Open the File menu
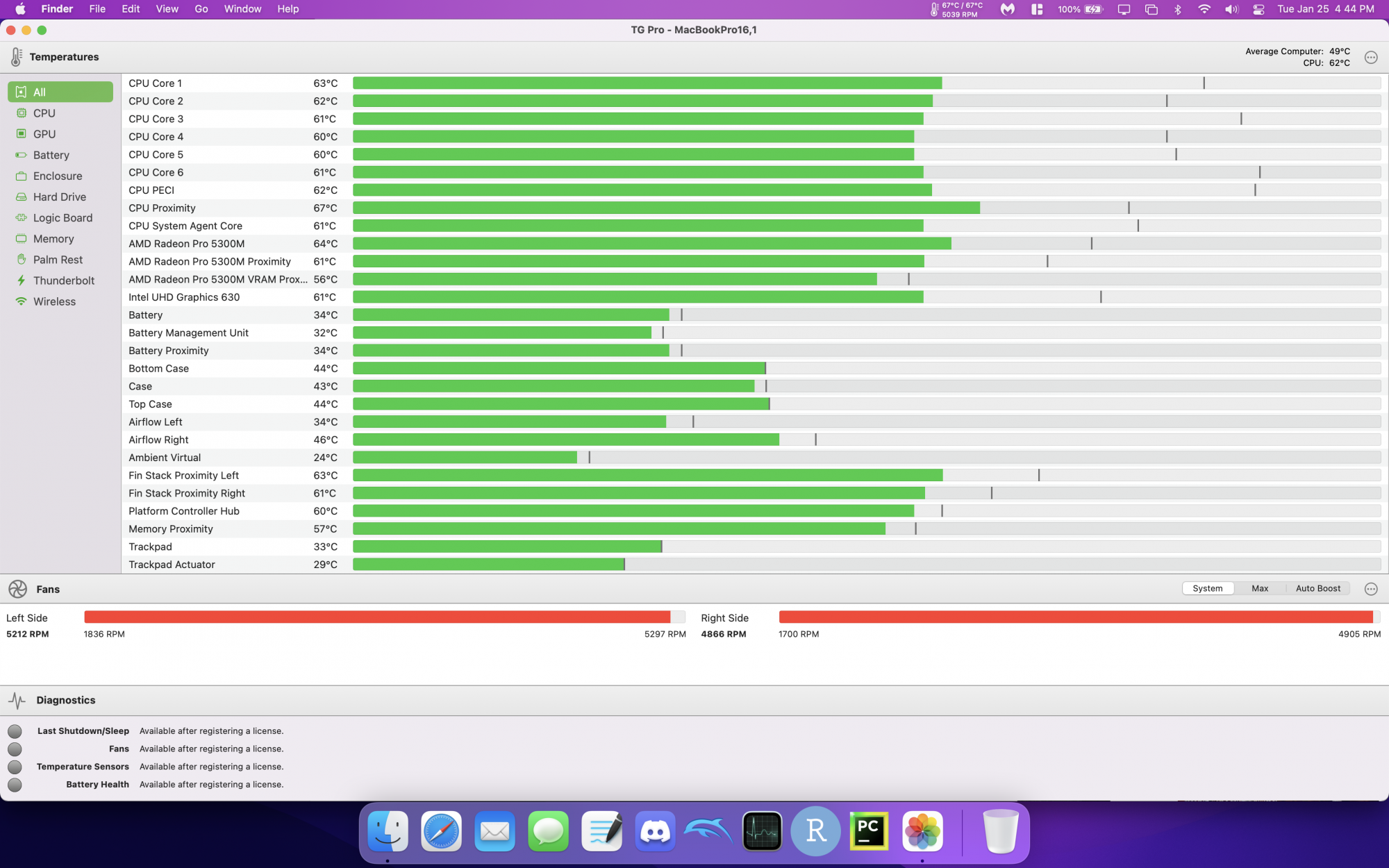Screen dimensions: 1389x868 [97, 9]
